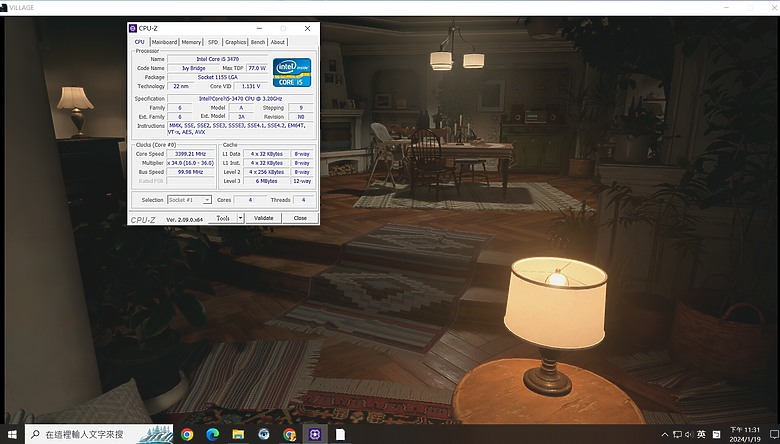
Task: Switch to the CPU tab
Action: coord(140,42)
